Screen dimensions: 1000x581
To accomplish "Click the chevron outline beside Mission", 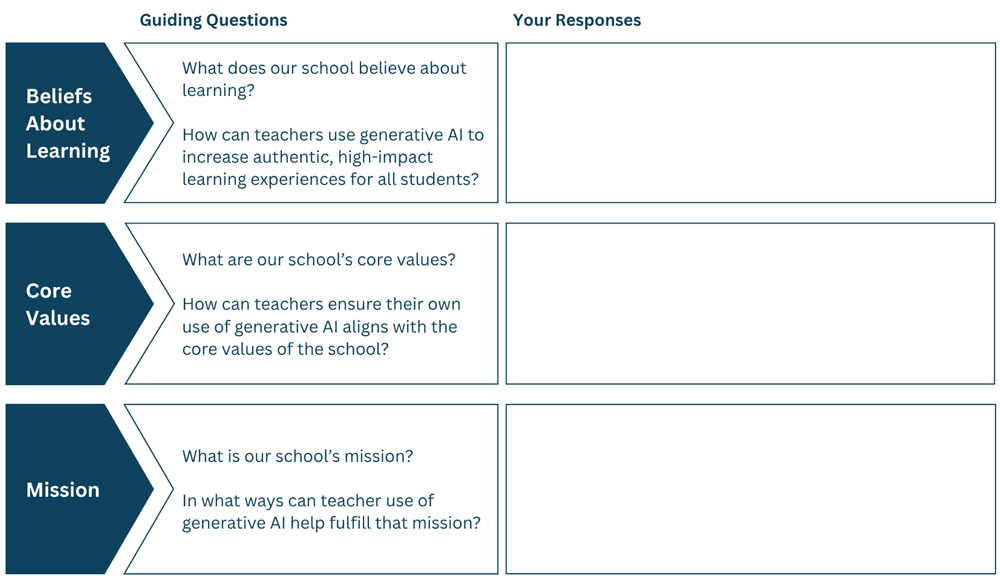I will (x=149, y=489).
